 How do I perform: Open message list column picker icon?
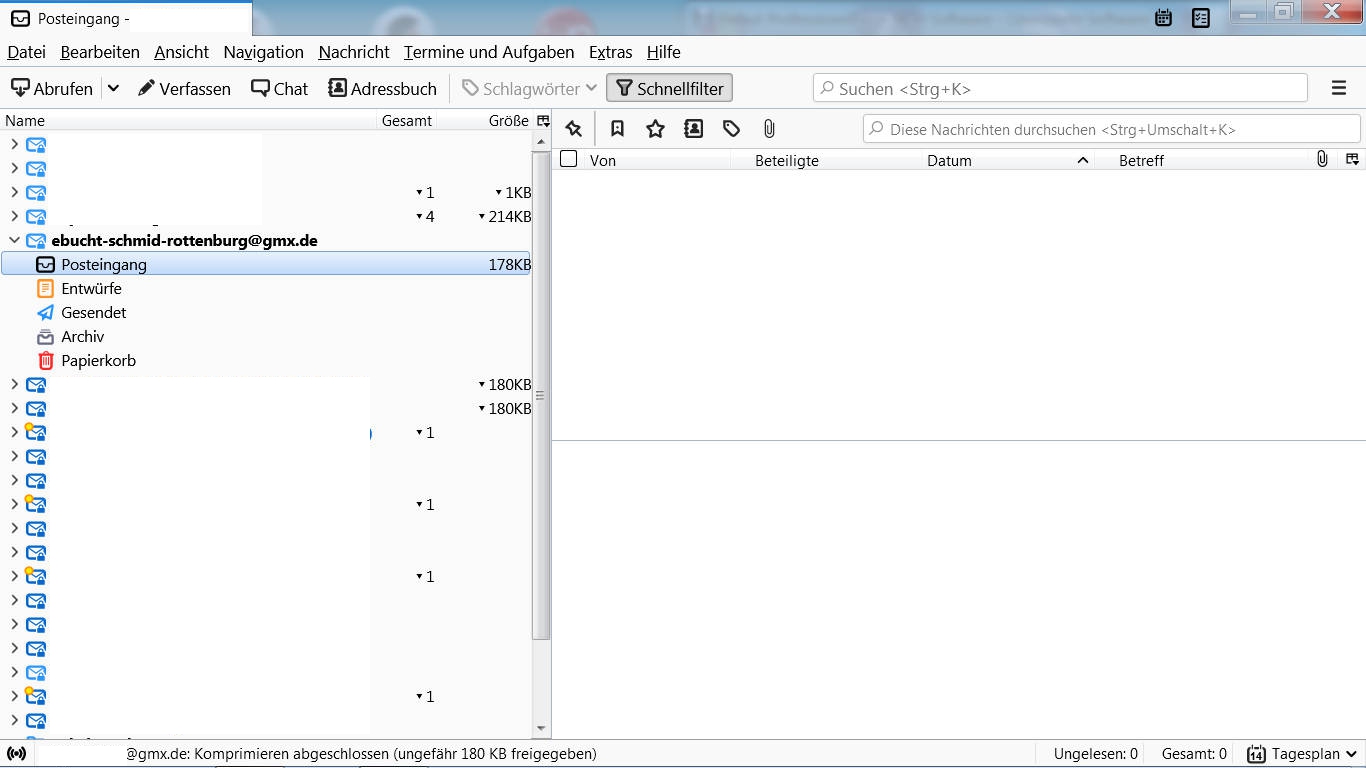[1352, 159]
